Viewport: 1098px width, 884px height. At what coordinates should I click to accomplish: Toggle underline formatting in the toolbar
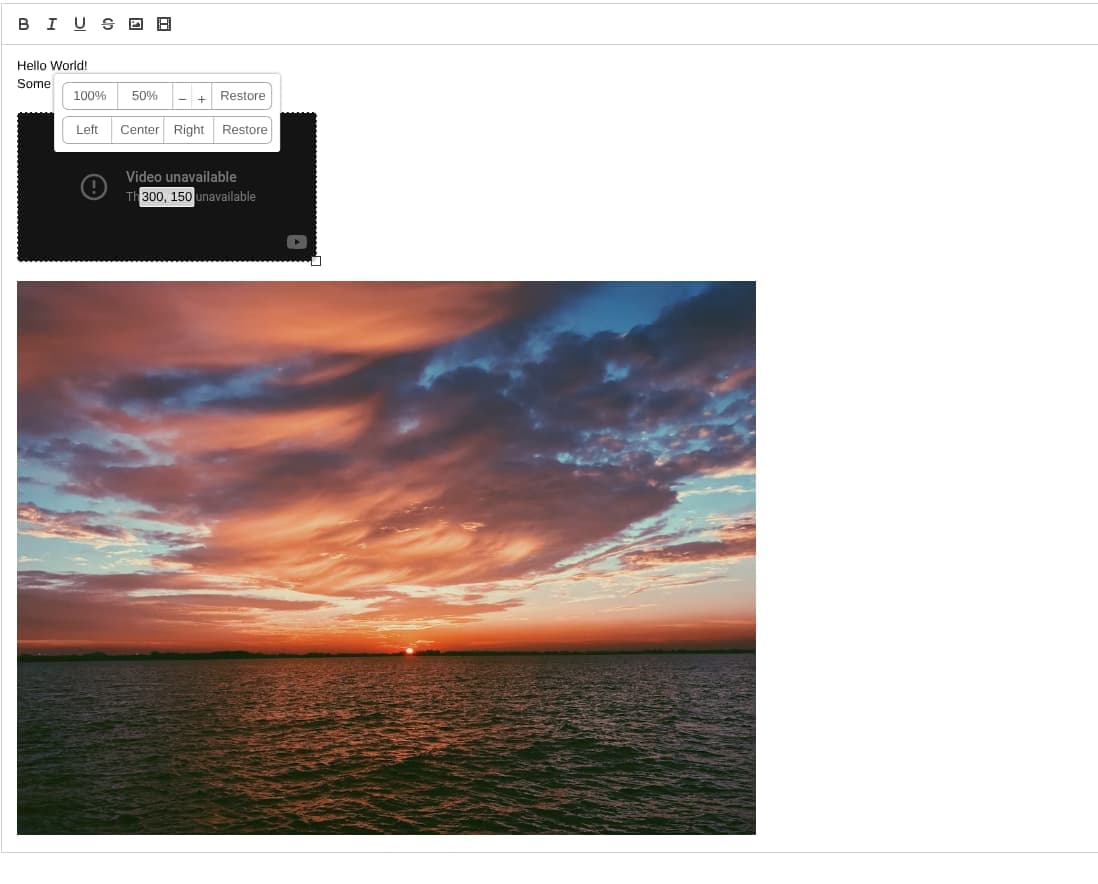pyautogui.click(x=79, y=23)
